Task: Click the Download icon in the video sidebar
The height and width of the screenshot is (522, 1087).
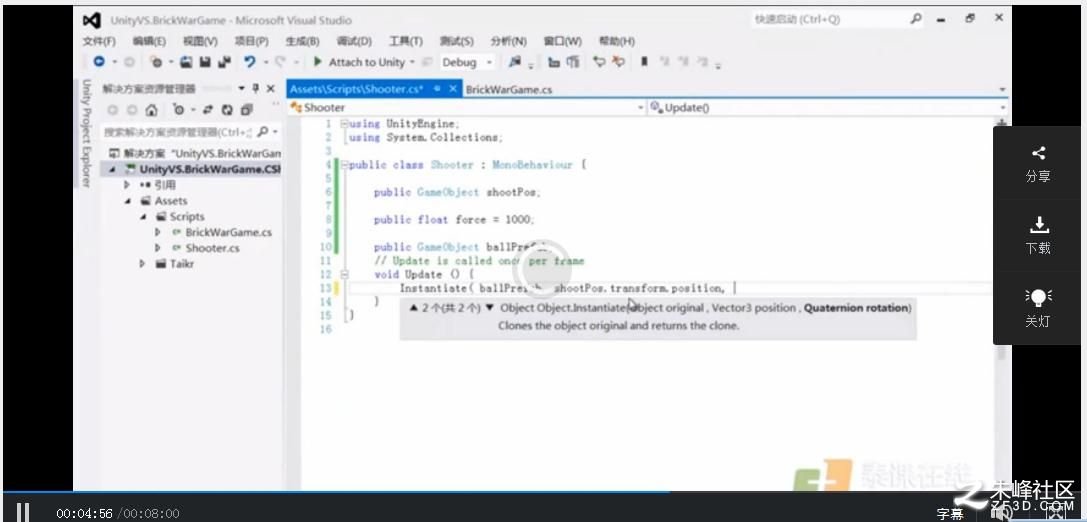Action: tap(1038, 225)
